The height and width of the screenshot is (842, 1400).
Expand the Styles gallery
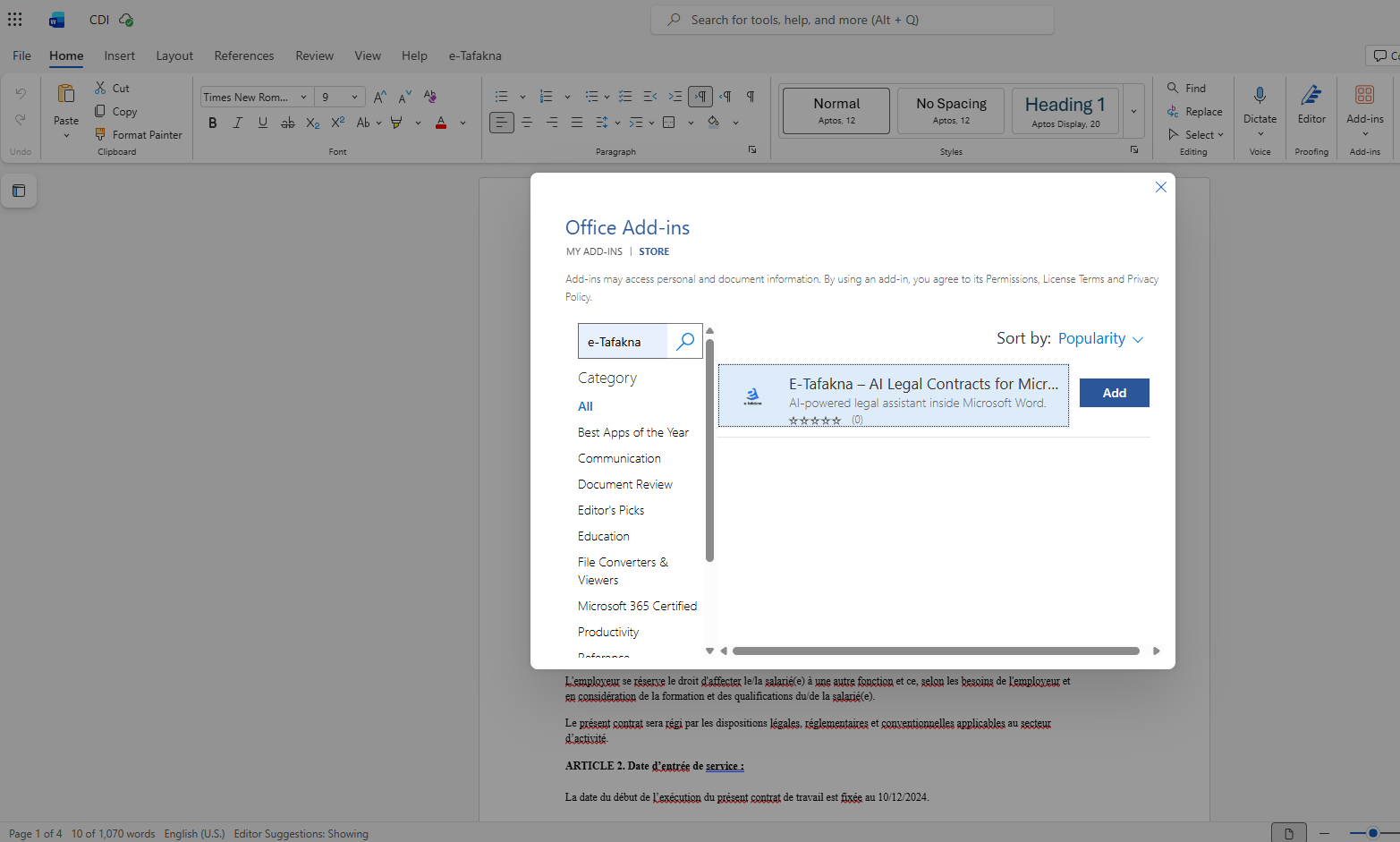coord(1133,111)
